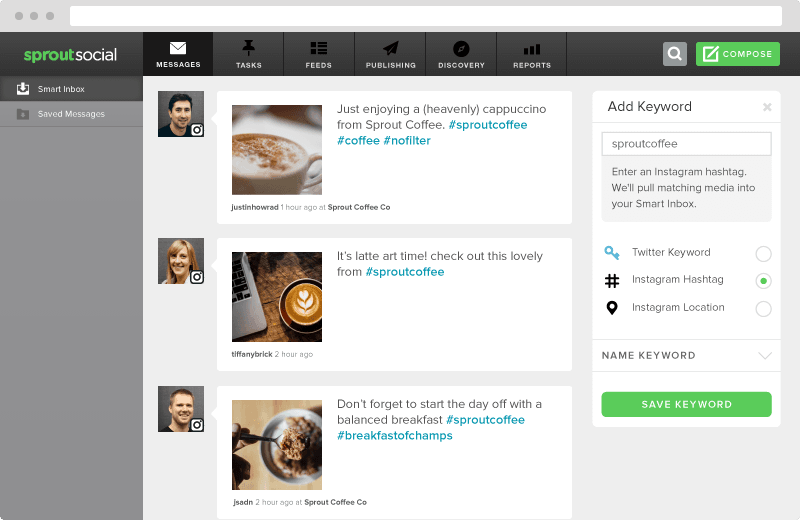This screenshot has width=800, height=520.
Task: Click Instagram badge on tiffanybrick's avatar
Action: tap(197, 277)
